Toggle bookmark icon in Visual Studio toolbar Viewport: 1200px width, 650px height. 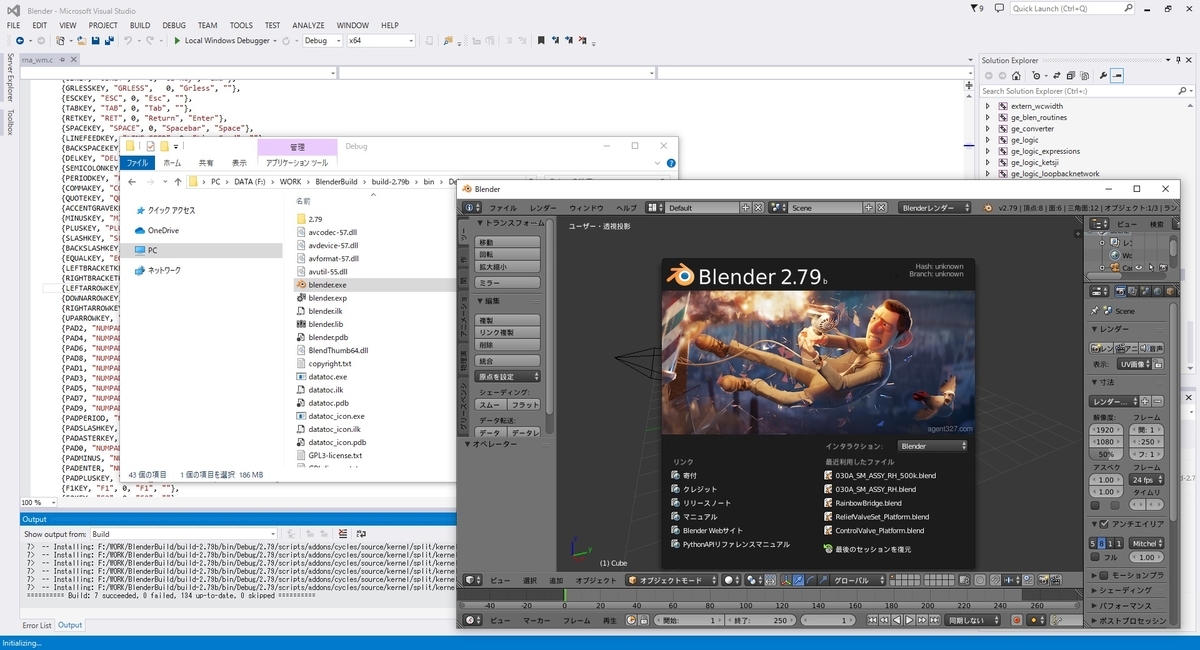(x=541, y=41)
